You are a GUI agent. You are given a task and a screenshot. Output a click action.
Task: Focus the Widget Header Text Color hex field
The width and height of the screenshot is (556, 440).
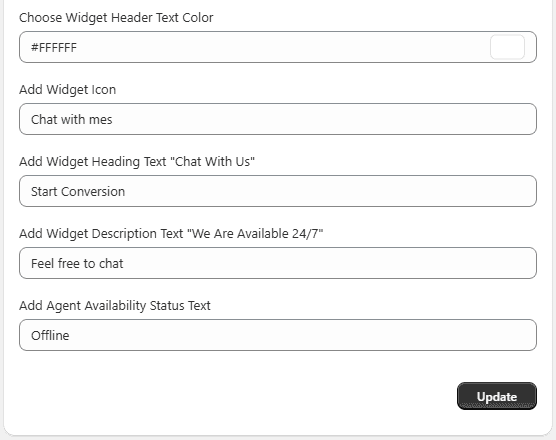coord(278,47)
